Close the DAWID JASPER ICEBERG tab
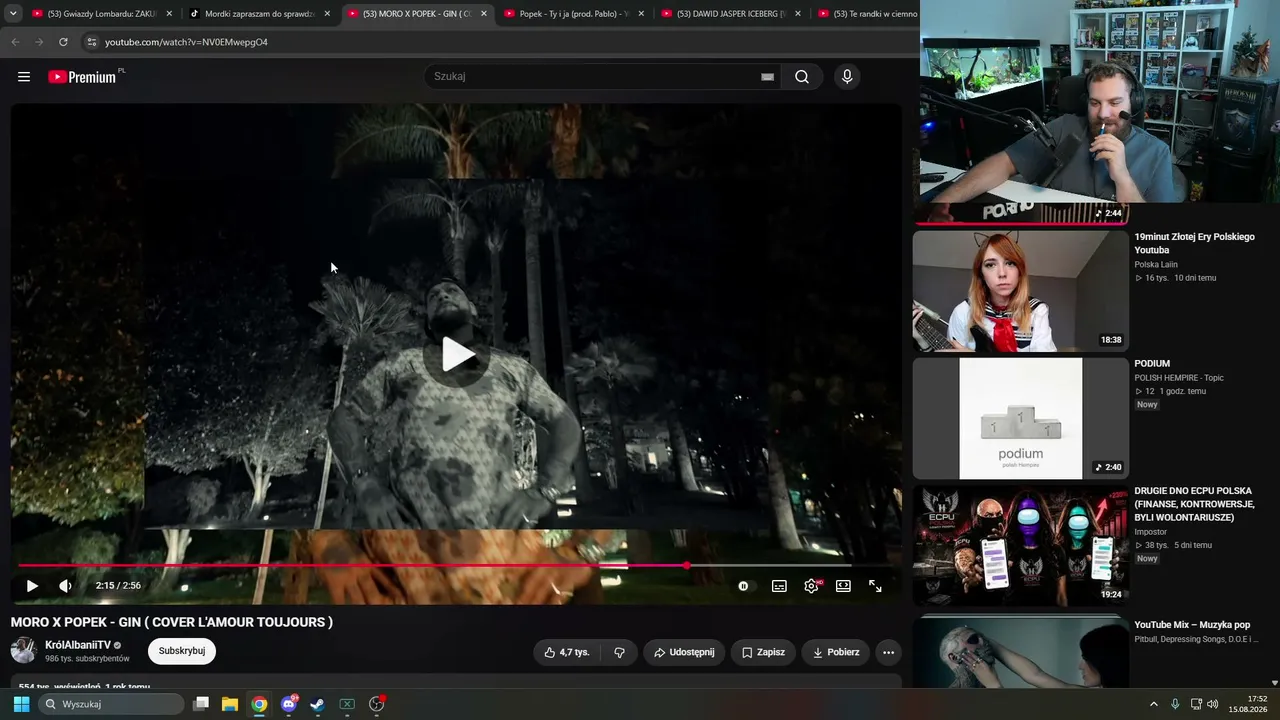 coord(798,14)
